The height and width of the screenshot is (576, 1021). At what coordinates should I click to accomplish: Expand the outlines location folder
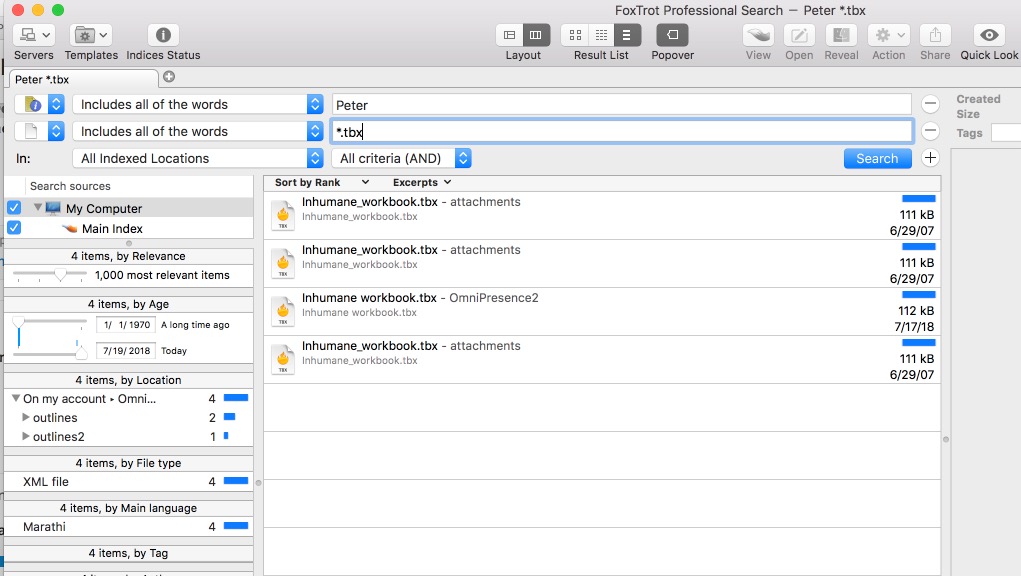(x=25, y=417)
